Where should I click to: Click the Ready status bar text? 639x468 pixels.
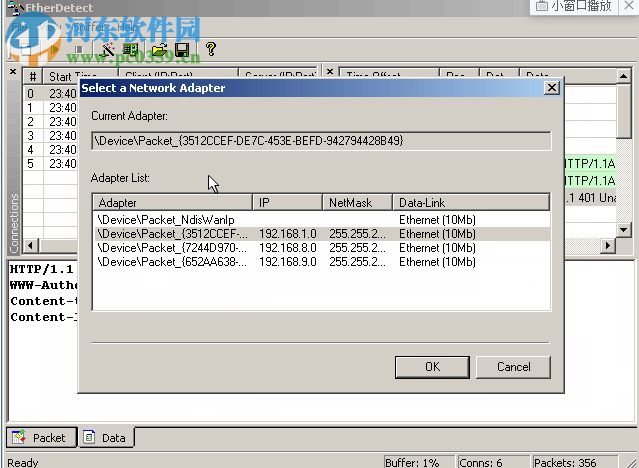[x=23, y=462]
